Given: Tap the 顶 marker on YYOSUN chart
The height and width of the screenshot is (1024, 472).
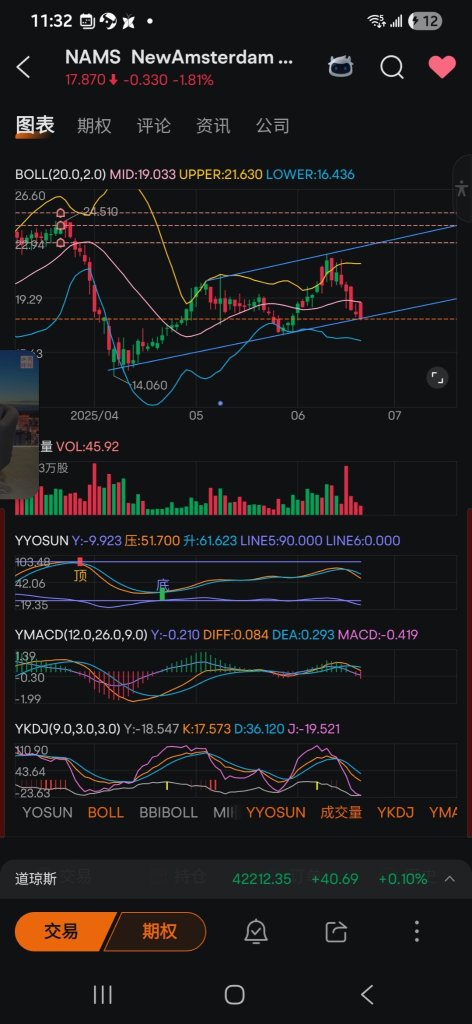Looking at the screenshot, I should [x=80, y=576].
